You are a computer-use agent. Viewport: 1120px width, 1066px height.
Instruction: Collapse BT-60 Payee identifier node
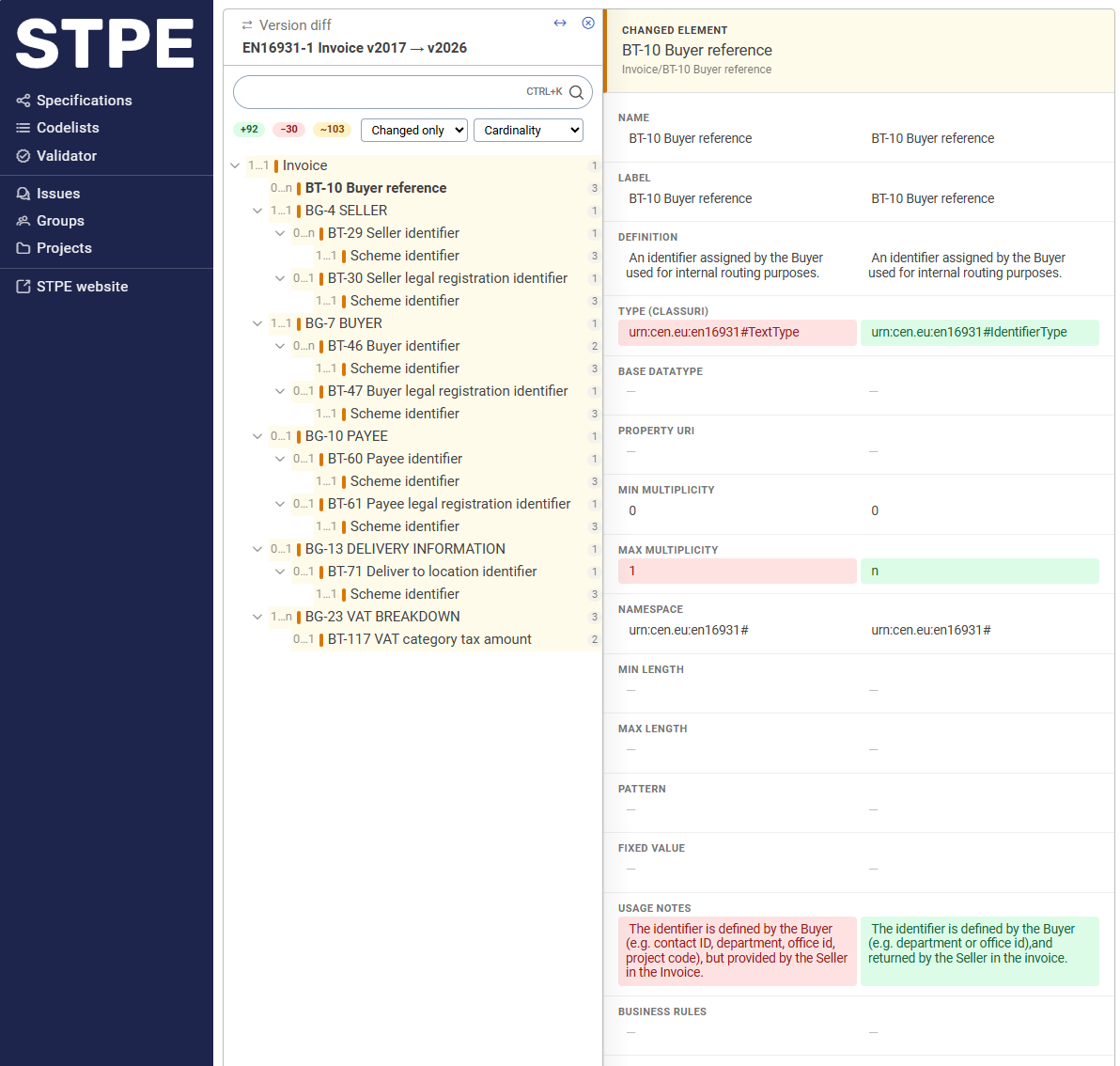pyautogui.click(x=280, y=460)
